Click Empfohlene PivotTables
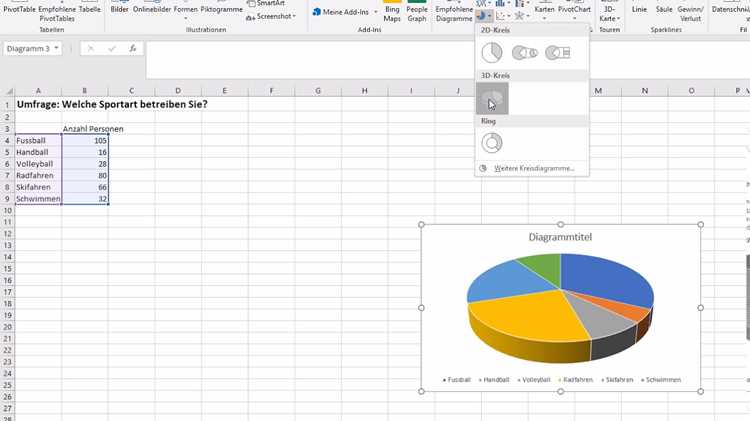Image resolution: width=750 pixels, height=421 pixels. click(57, 13)
